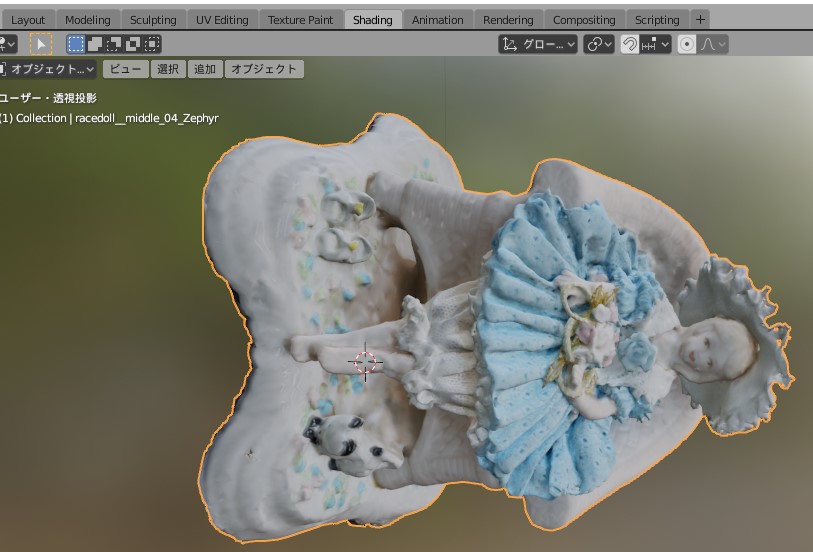
Task: Open the object mode dropdown (オブジェクト...)
Action: 50,69
